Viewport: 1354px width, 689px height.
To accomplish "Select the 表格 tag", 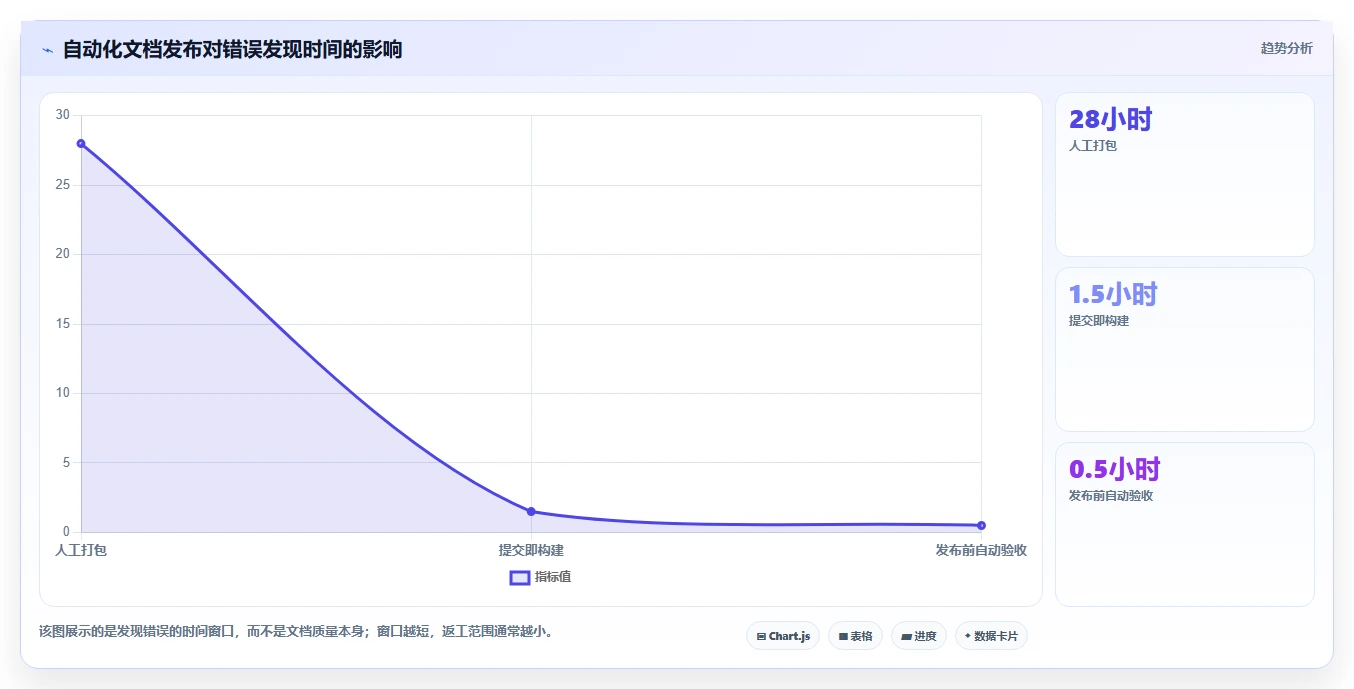I will pos(855,636).
